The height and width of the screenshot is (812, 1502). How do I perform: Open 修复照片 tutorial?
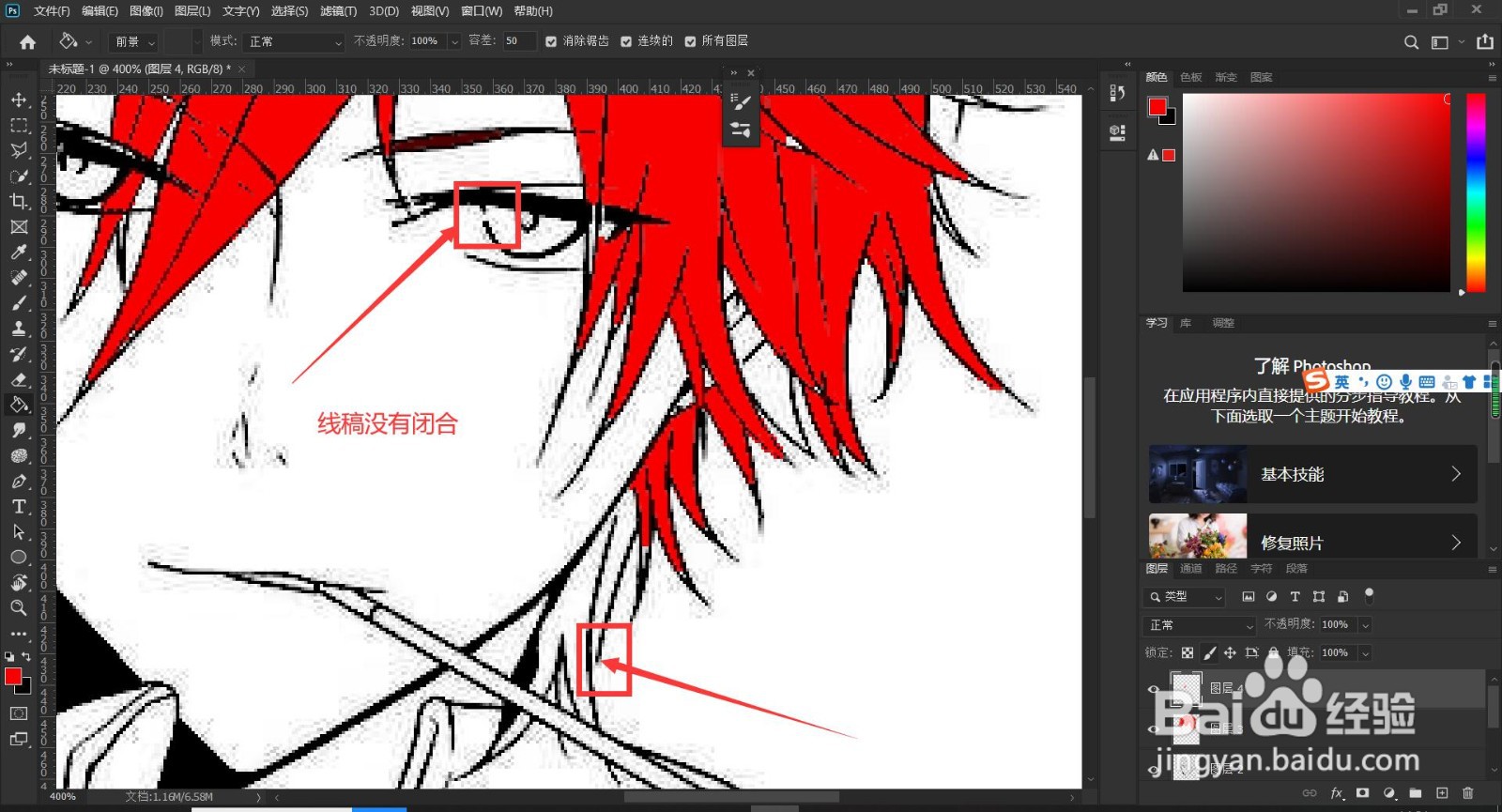pyautogui.click(x=1312, y=536)
